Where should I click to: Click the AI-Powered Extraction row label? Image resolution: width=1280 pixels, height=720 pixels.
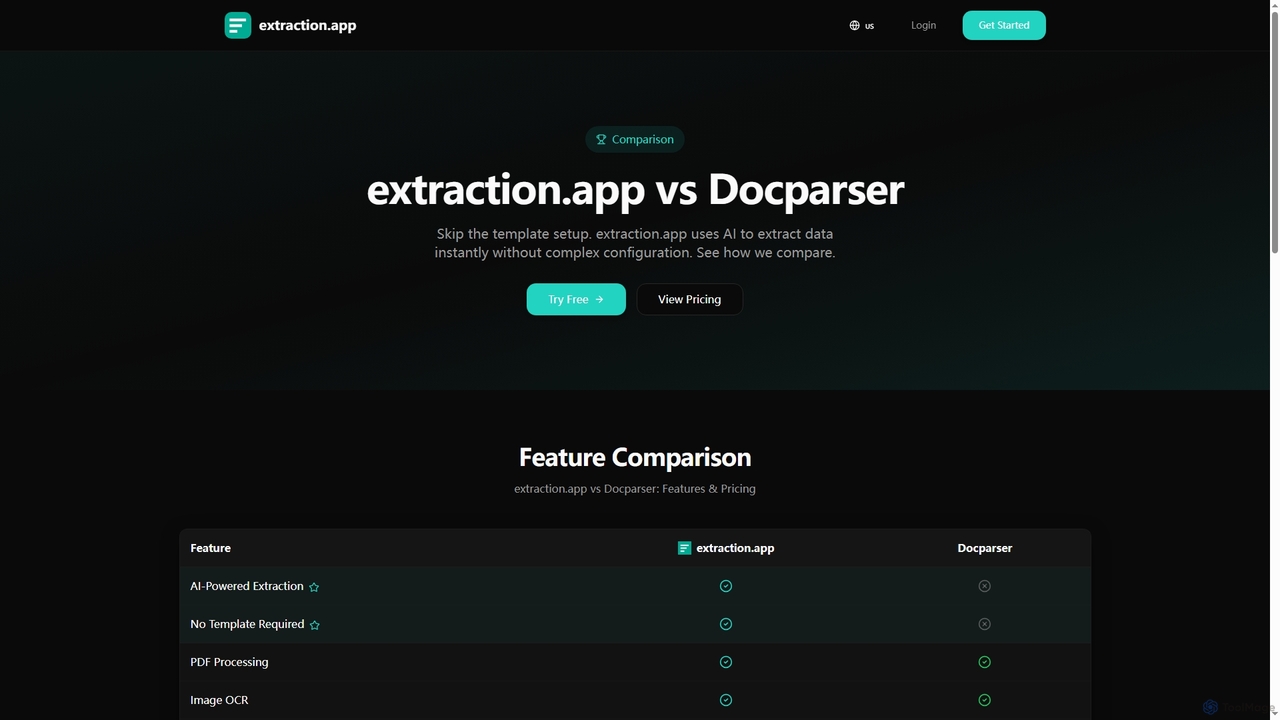247,586
